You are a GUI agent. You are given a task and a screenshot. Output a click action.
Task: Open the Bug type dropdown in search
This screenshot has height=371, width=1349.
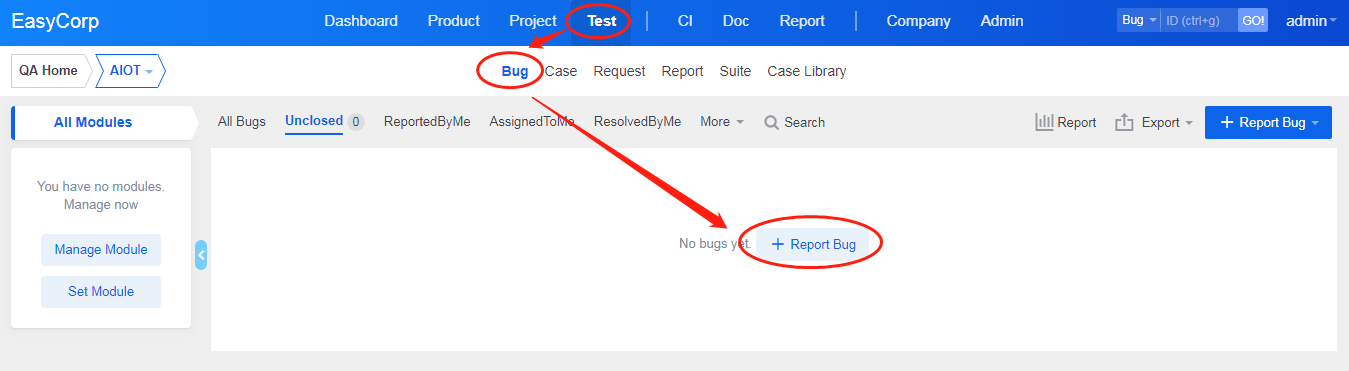(1138, 21)
